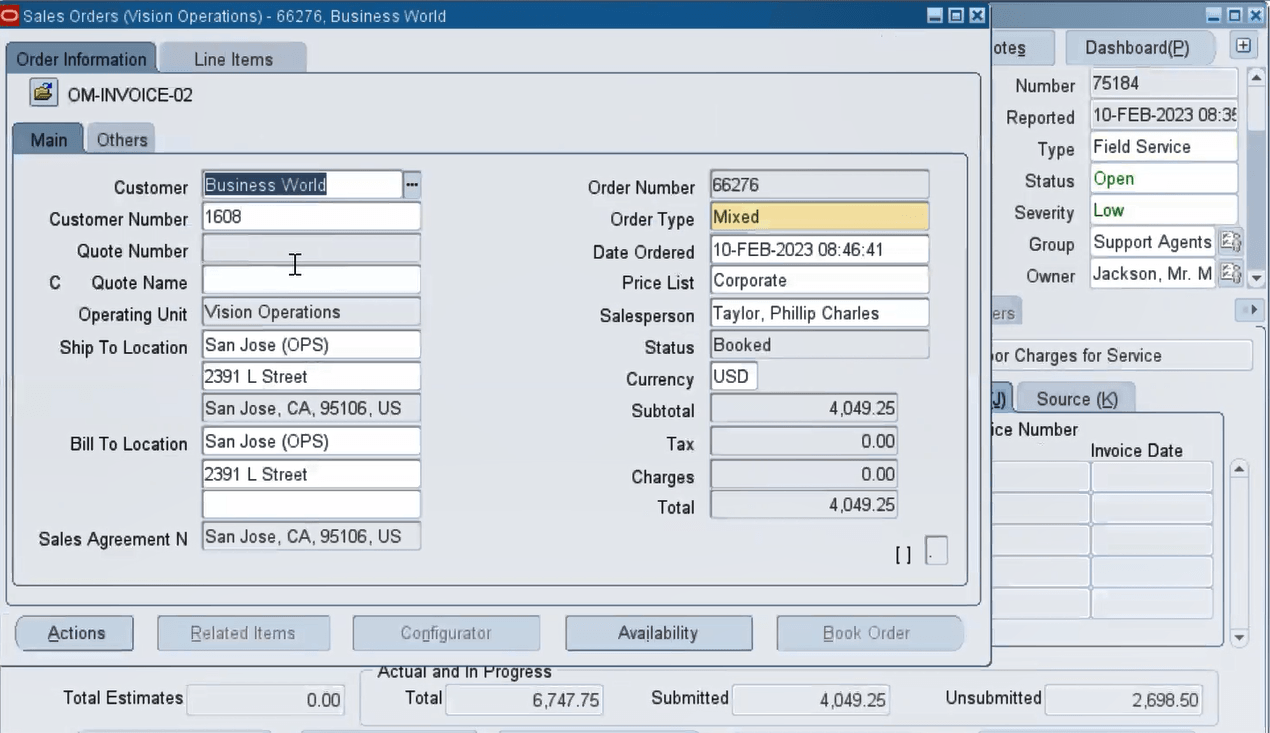1270x733 pixels.
Task: Click the Operating Unit field Vision Operations
Action: pos(311,312)
